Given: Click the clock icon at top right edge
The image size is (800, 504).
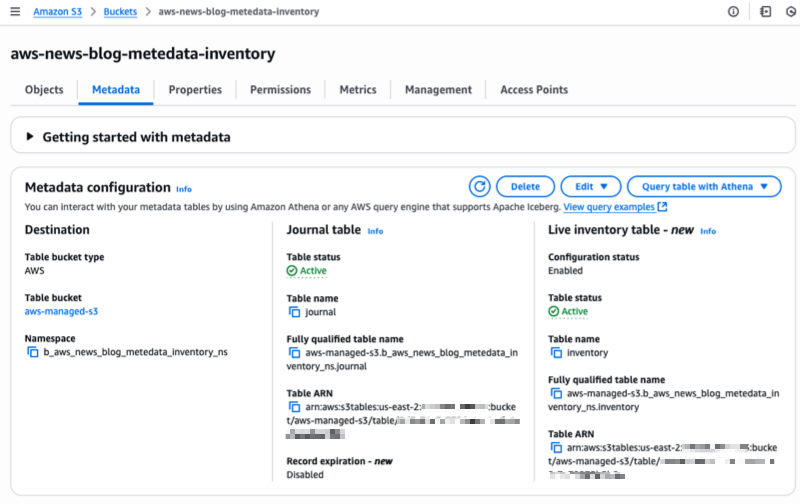Looking at the screenshot, I should (791, 11).
